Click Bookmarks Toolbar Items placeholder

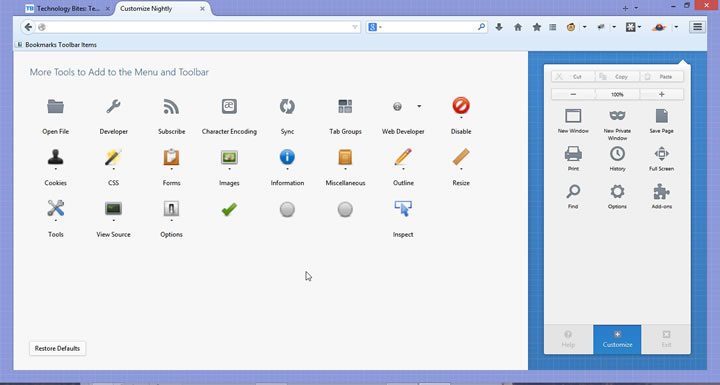(x=56, y=45)
